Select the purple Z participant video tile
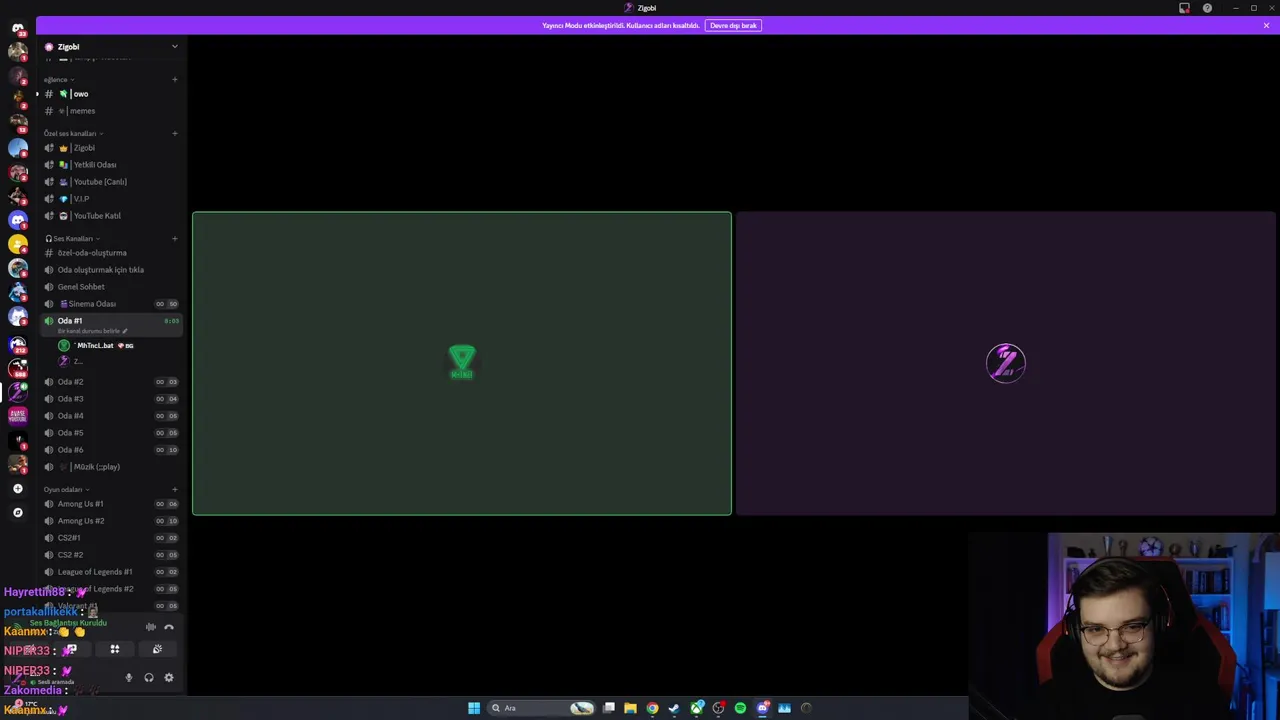 click(1005, 363)
